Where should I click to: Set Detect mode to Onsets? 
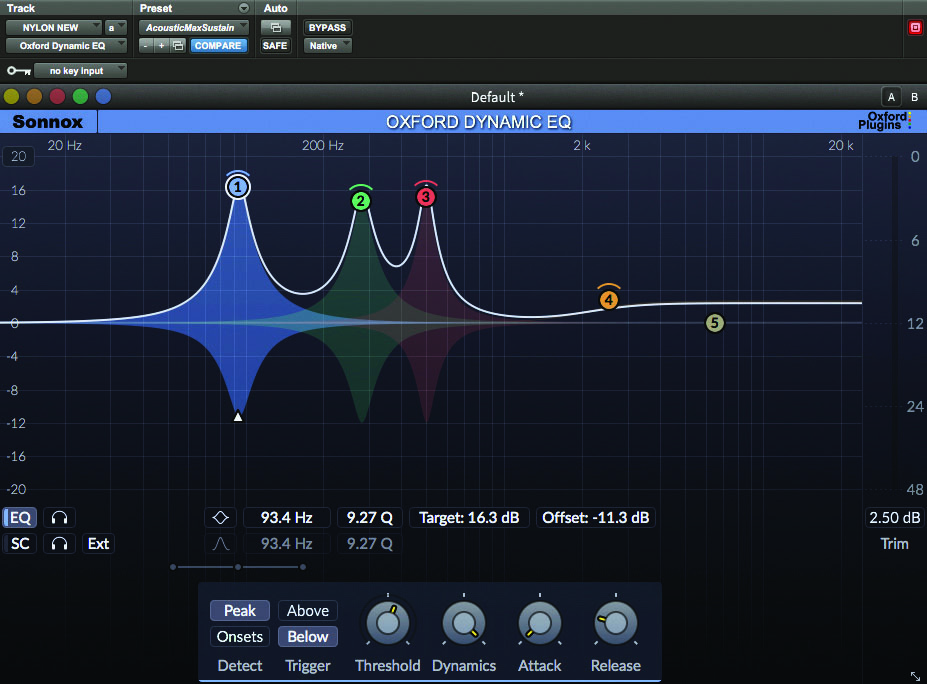pos(239,637)
